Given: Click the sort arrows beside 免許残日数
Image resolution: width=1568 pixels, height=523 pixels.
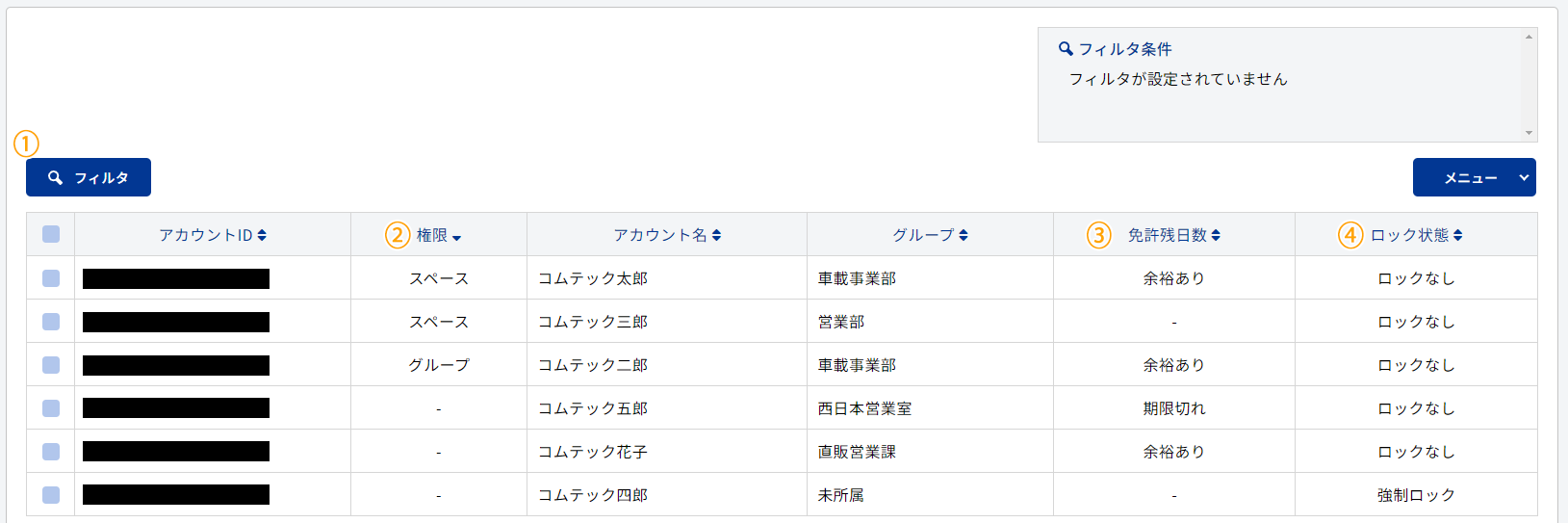Looking at the screenshot, I should tap(1216, 235).
